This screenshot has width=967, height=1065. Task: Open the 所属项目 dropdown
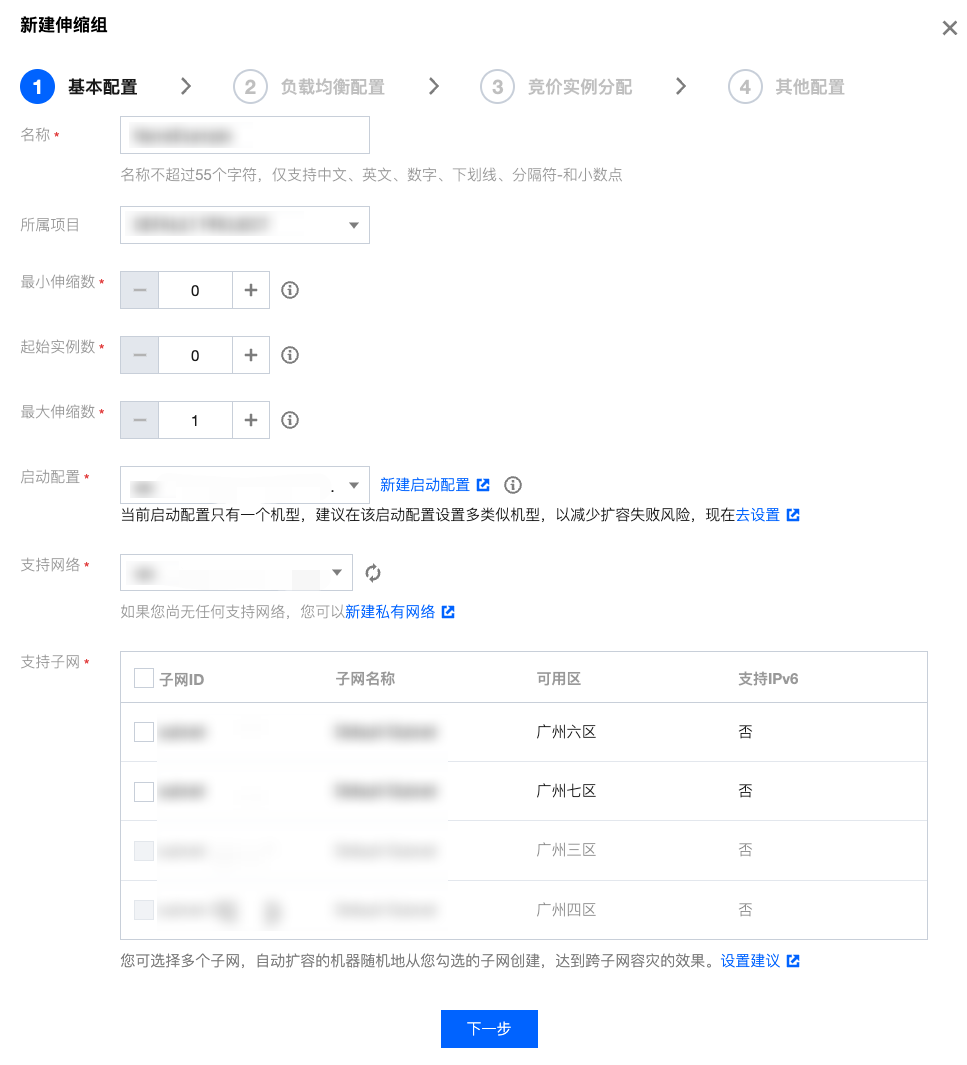[245, 225]
